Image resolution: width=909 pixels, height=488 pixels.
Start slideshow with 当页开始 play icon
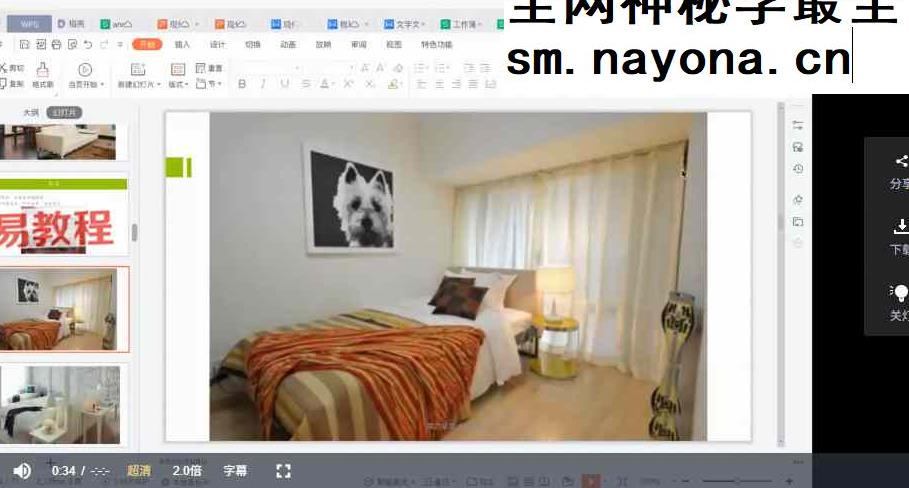pyautogui.click(x=85, y=70)
